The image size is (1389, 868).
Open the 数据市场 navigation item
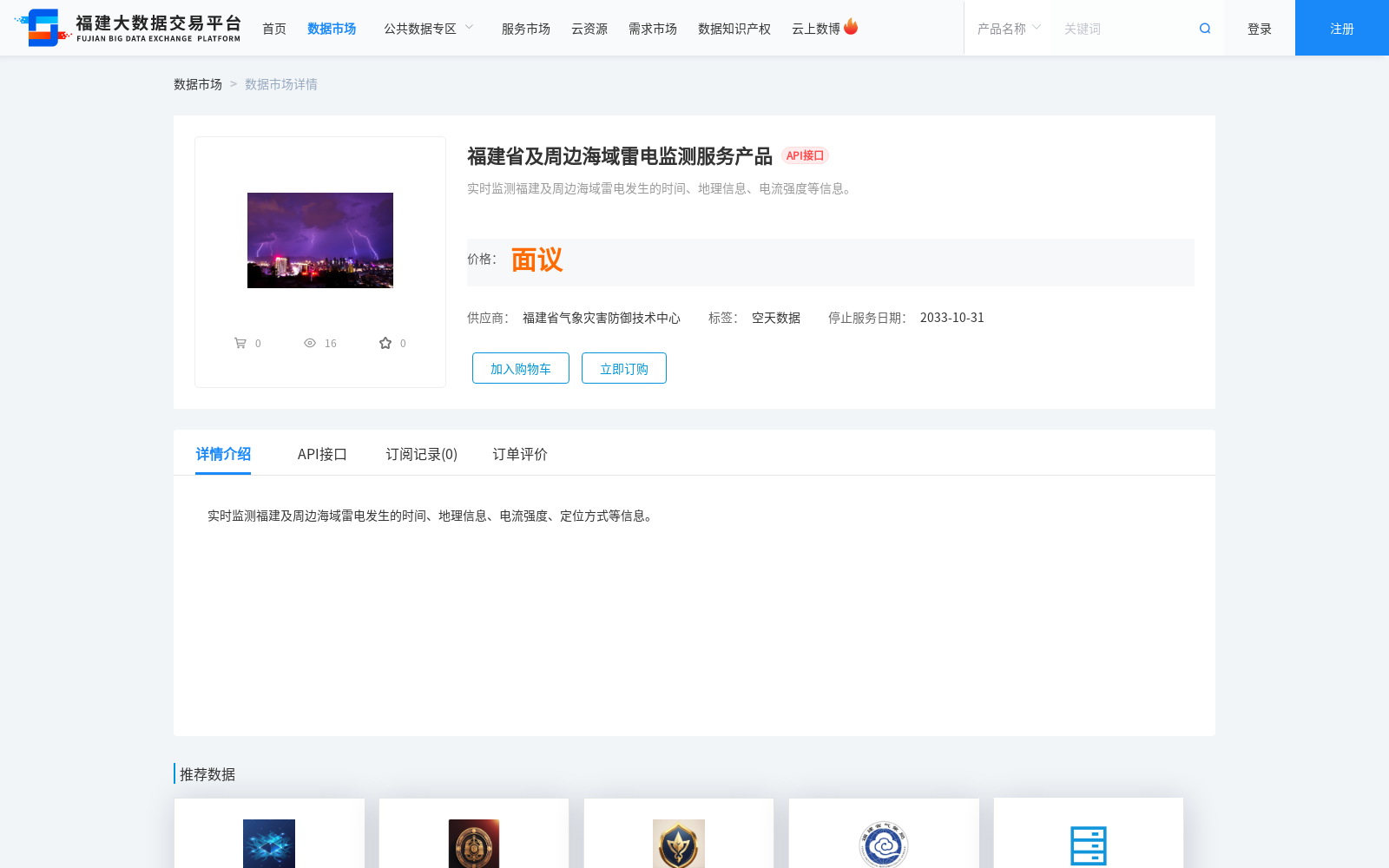332,29
